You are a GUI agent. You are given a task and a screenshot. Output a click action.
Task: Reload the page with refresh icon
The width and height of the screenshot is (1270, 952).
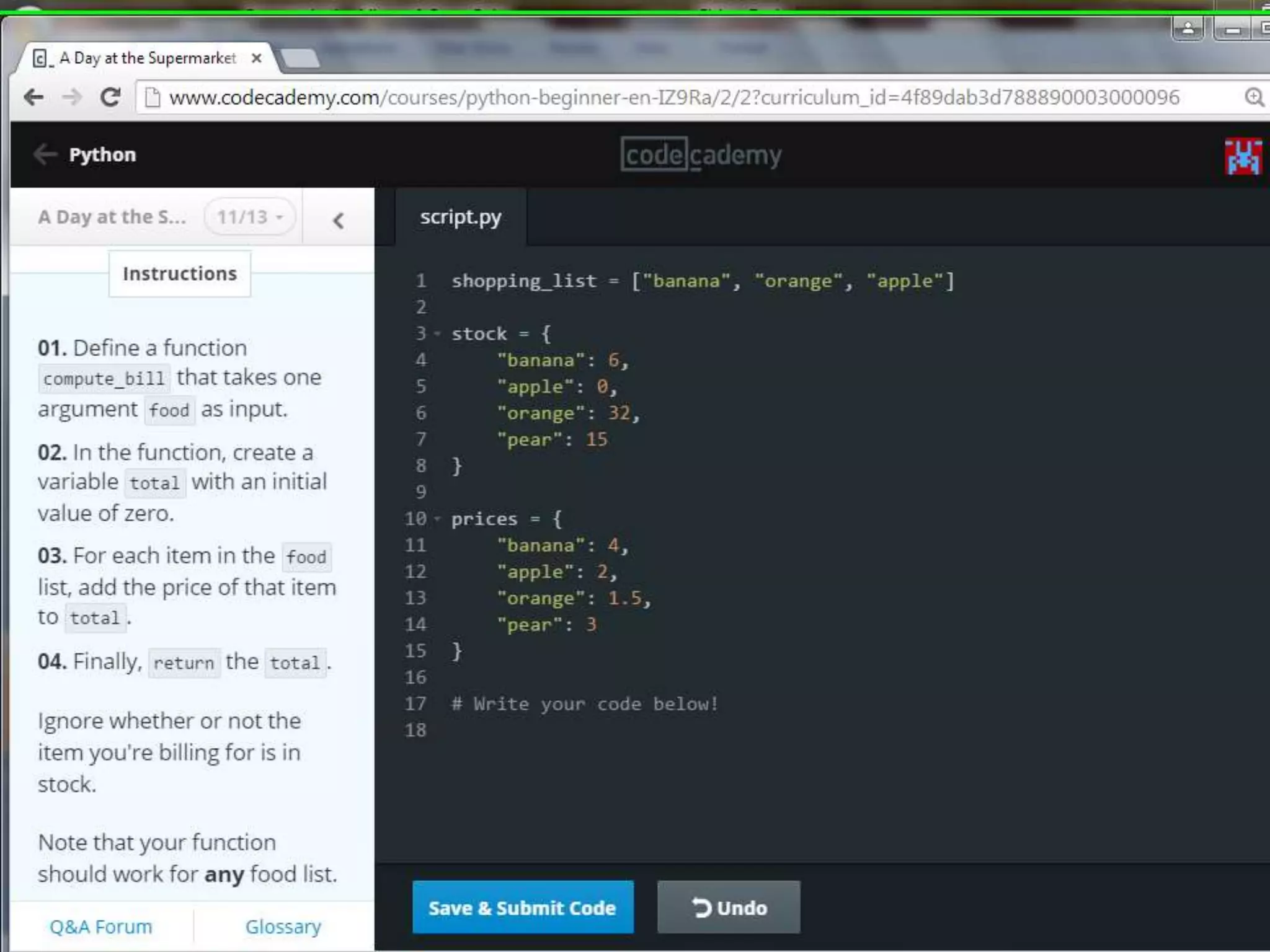tap(110, 97)
